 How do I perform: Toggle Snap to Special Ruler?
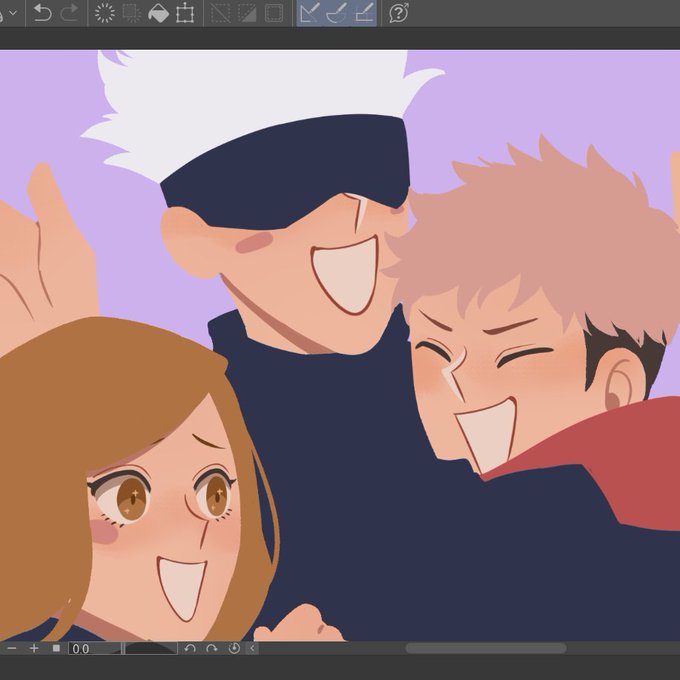337,13
